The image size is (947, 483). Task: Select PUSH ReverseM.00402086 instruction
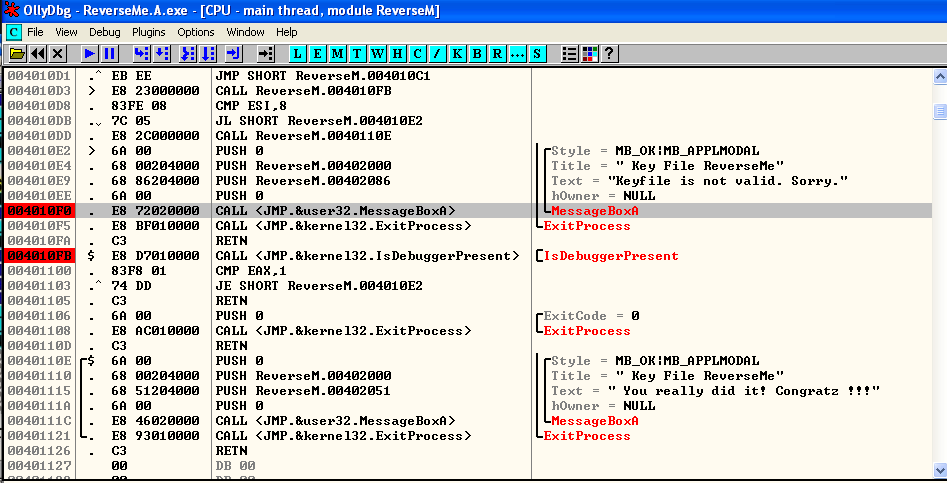click(303, 181)
